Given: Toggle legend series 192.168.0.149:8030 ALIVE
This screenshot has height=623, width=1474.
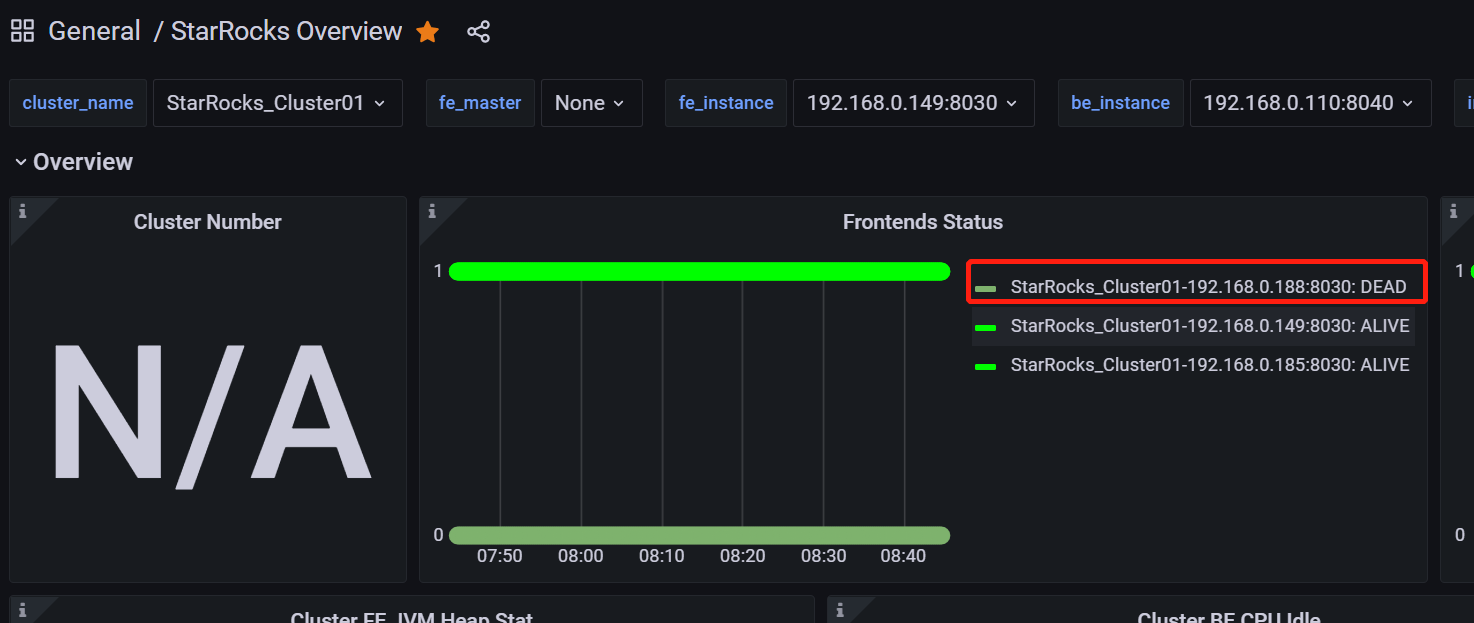Looking at the screenshot, I should (1210, 326).
